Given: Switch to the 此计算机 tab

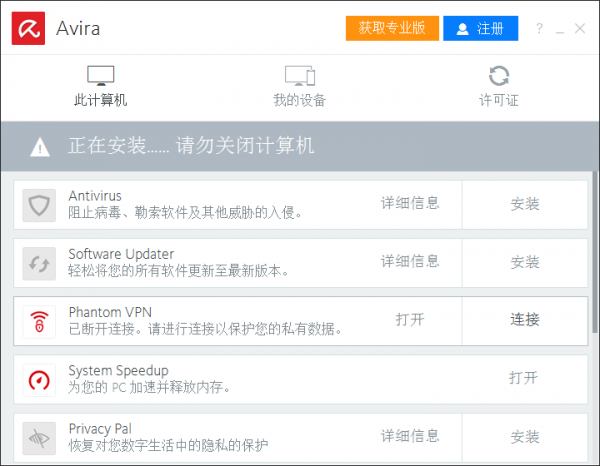Looking at the screenshot, I should (x=101, y=86).
